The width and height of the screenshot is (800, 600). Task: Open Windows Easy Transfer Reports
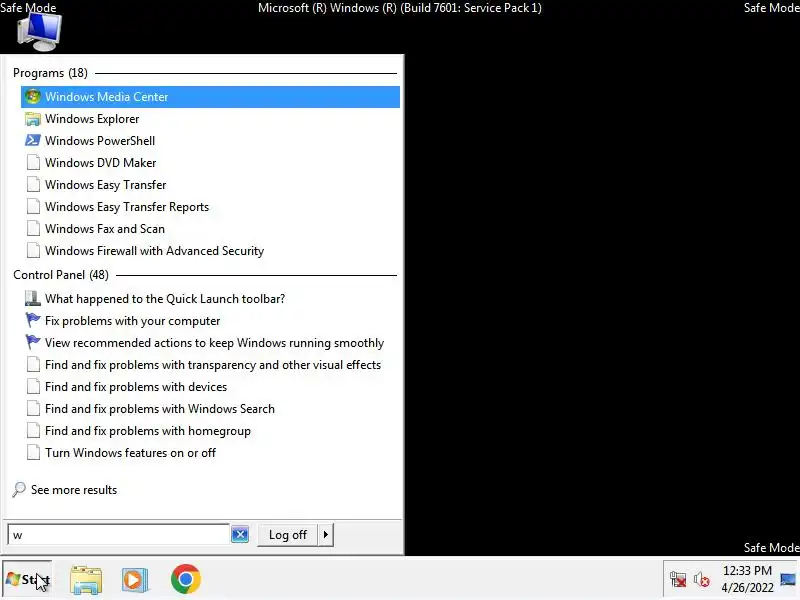click(x=210, y=207)
